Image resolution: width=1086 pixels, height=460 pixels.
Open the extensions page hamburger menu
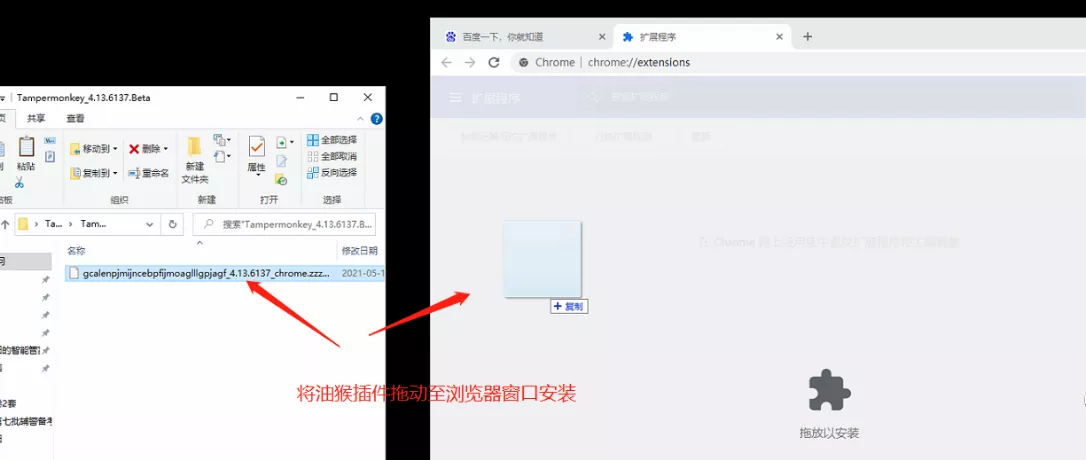pyautogui.click(x=455, y=98)
